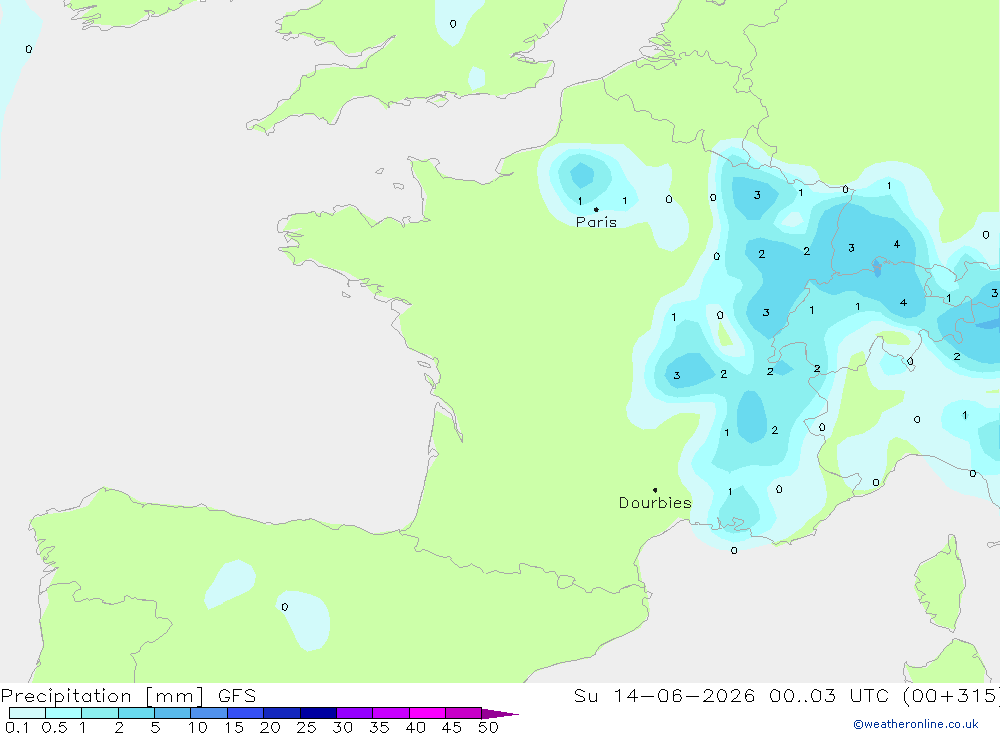Click the GFS model name label
This screenshot has height=733, width=1000.
coord(237,696)
